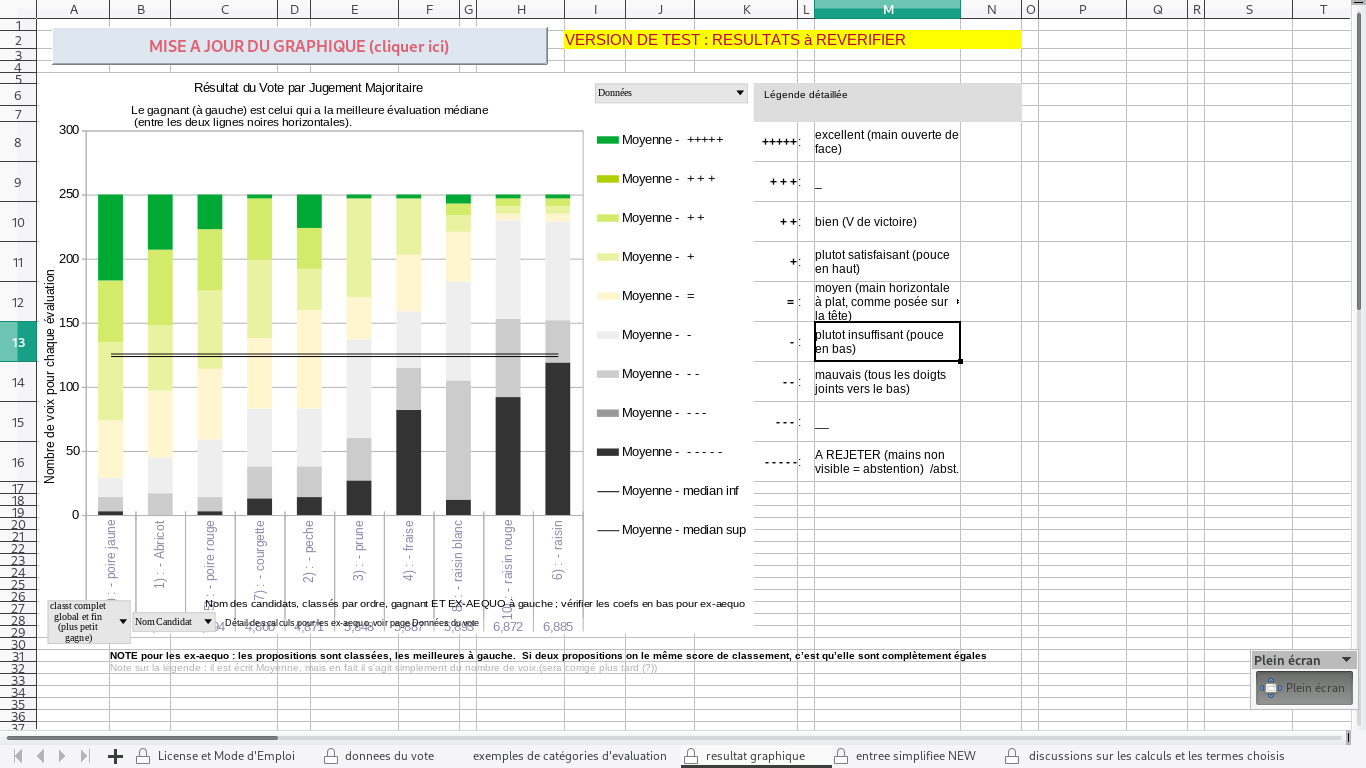The width and height of the screenshot is (1366, 768).
Task: Click the black '-----' legend color marker
Action: (x=607, y=452)
